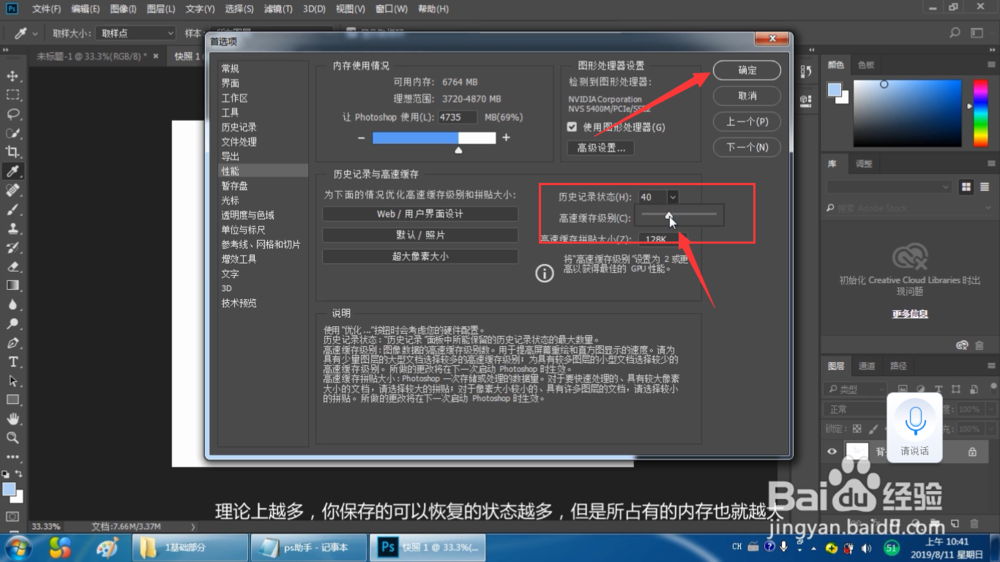Click the cache levels slider
1000x562 pixels.
[679, 215]
